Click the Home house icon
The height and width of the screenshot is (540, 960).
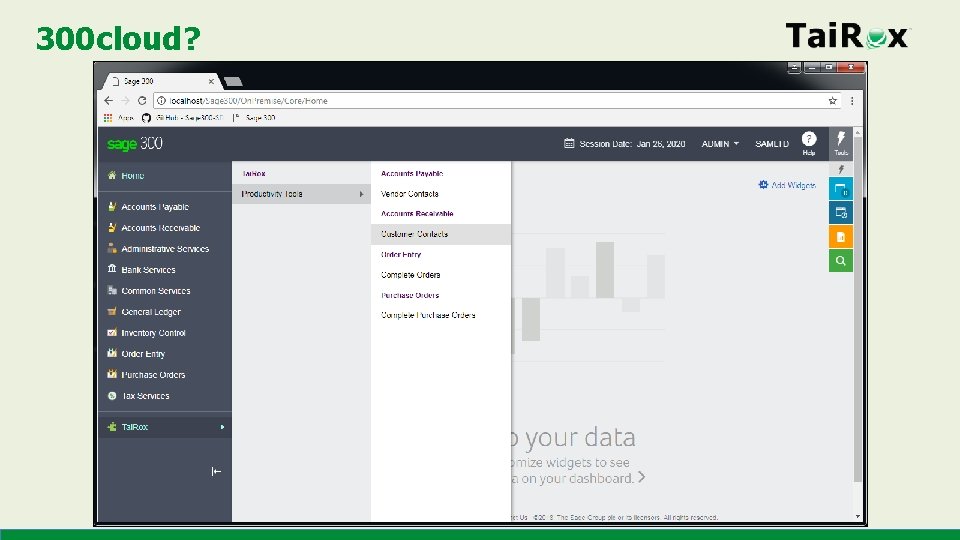click(112, 175)
